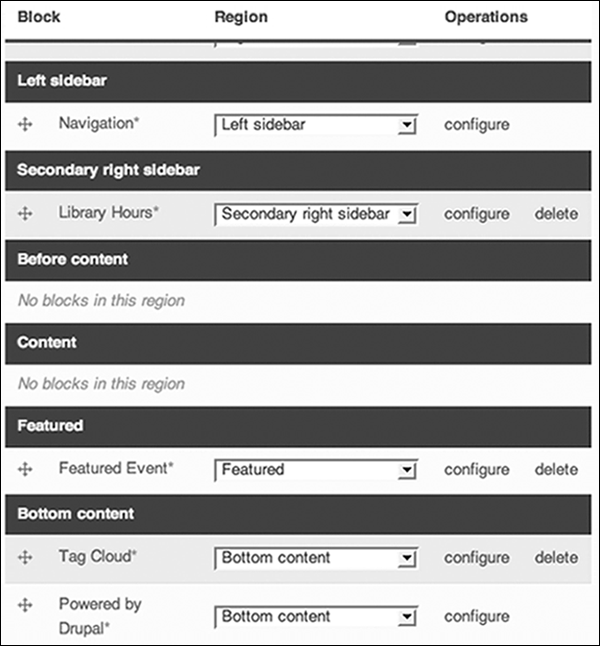
Task: Open the Powered by Drupal region dropdown
Action: click(315, 617)
